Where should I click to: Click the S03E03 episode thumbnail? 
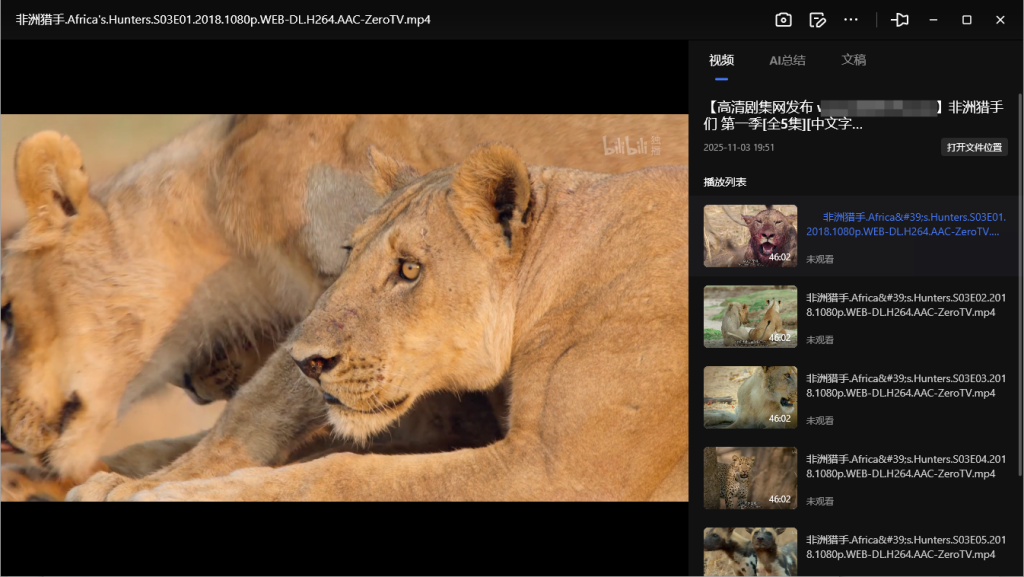coord(750,397)
